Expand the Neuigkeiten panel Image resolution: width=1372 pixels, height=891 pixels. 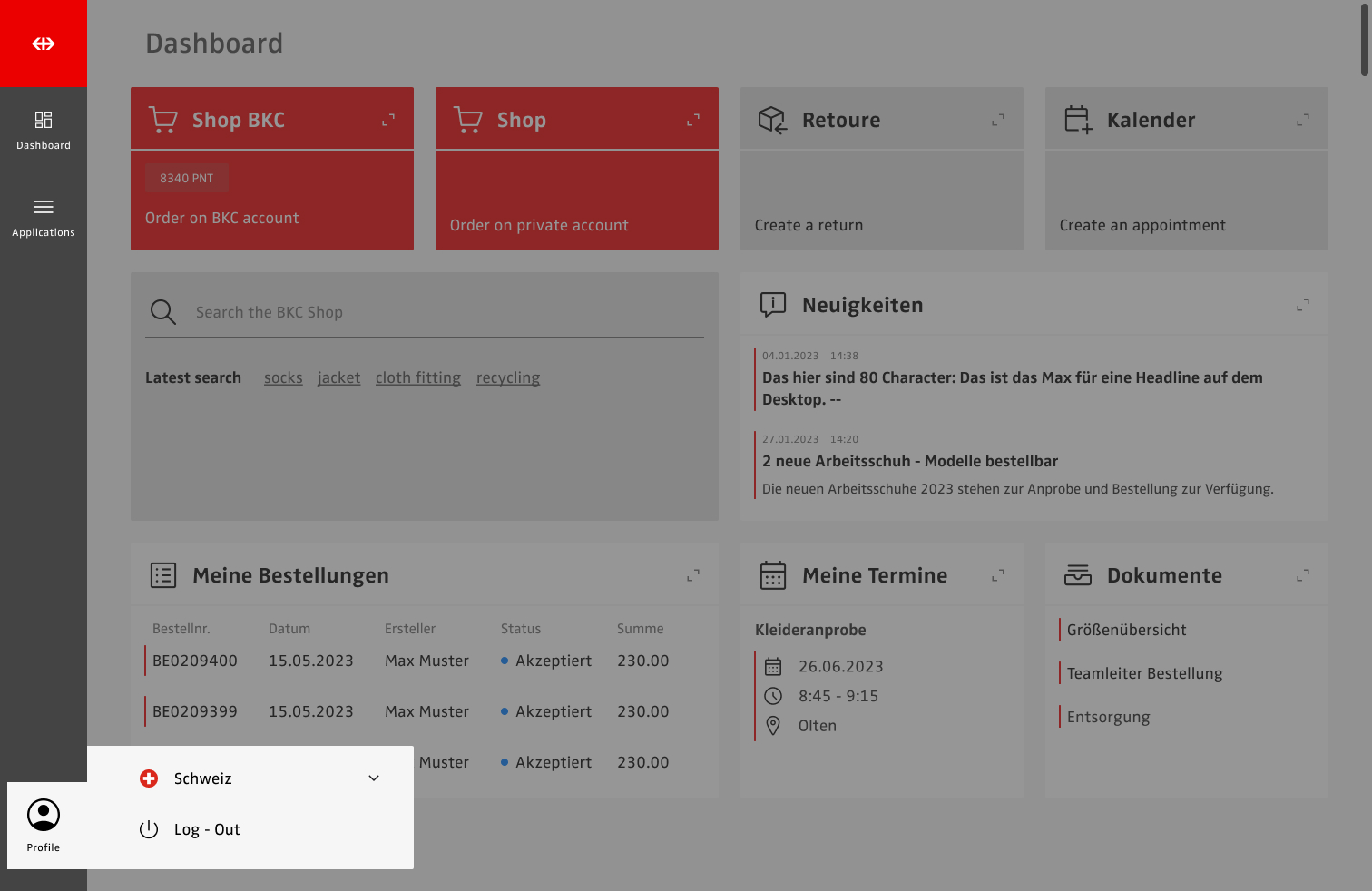pos(1303,305)
